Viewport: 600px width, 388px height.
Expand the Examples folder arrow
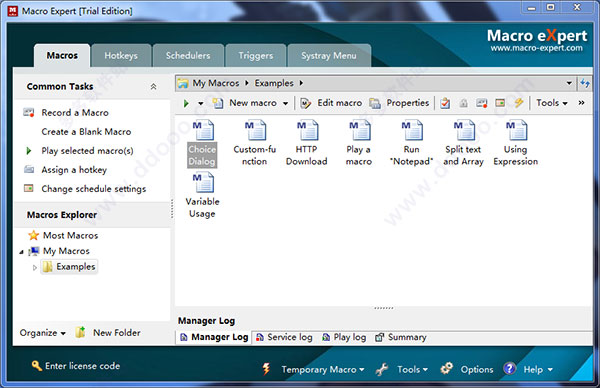coord(35,267)
